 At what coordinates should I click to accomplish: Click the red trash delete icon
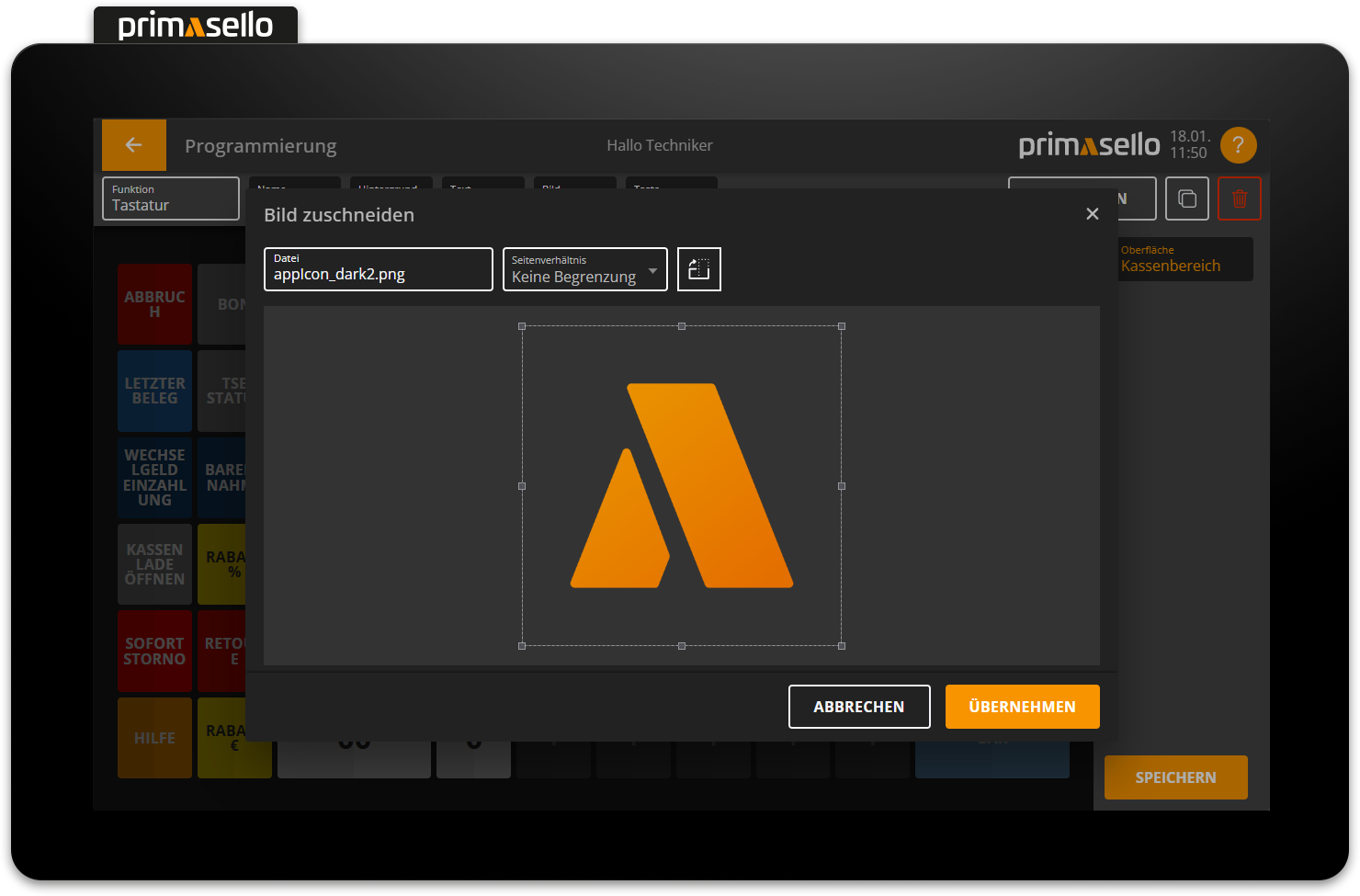click(1239, 198)
